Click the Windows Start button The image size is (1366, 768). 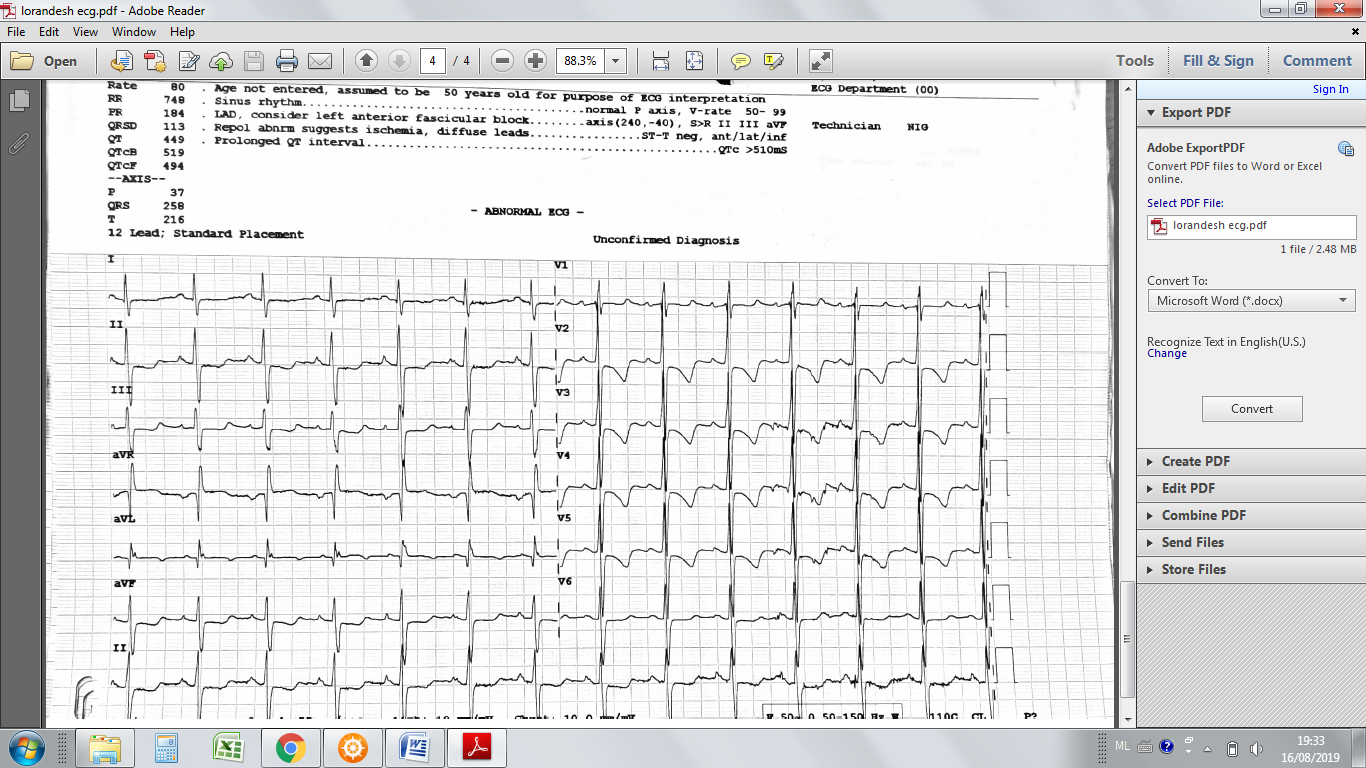25,748
